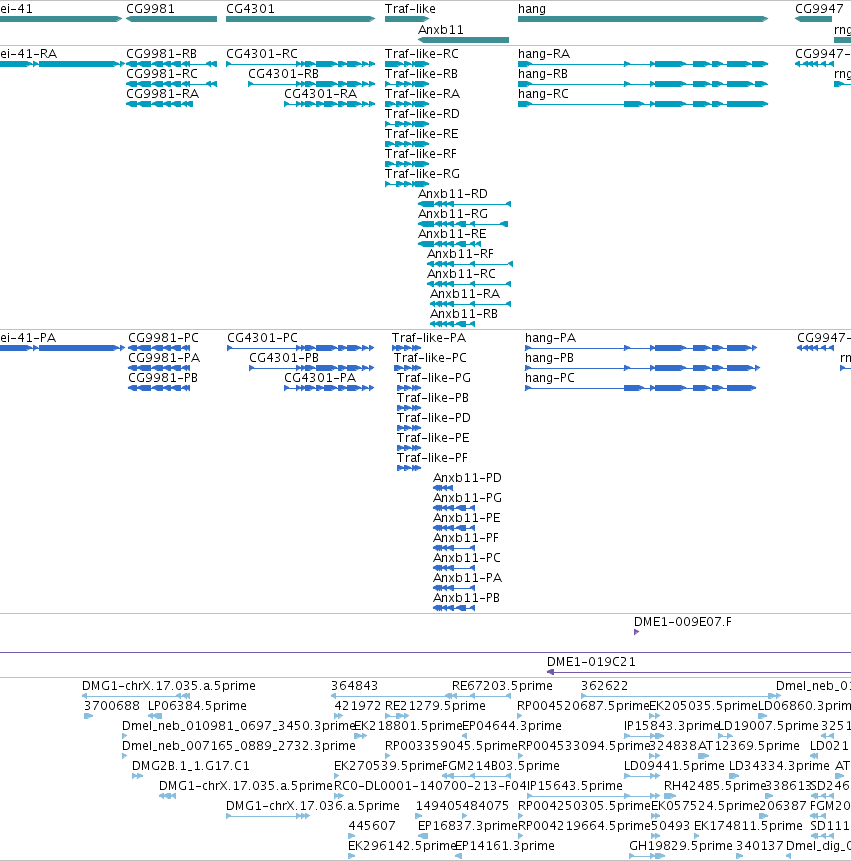Image resolution: width=851 pixels, height=861 pixels.
Task: Select the Anxb11-RB transcript
Action: click(x=452, y=324)
